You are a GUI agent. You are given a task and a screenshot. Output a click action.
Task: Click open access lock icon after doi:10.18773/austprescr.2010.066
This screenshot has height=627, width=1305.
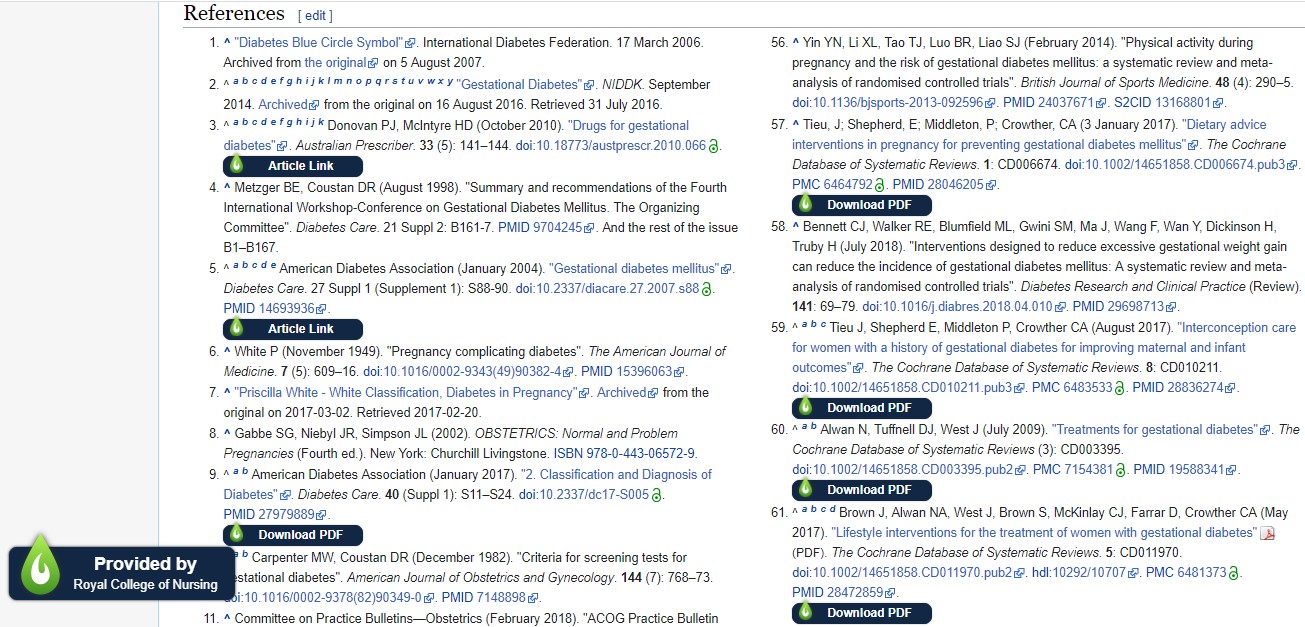point(714,146)
